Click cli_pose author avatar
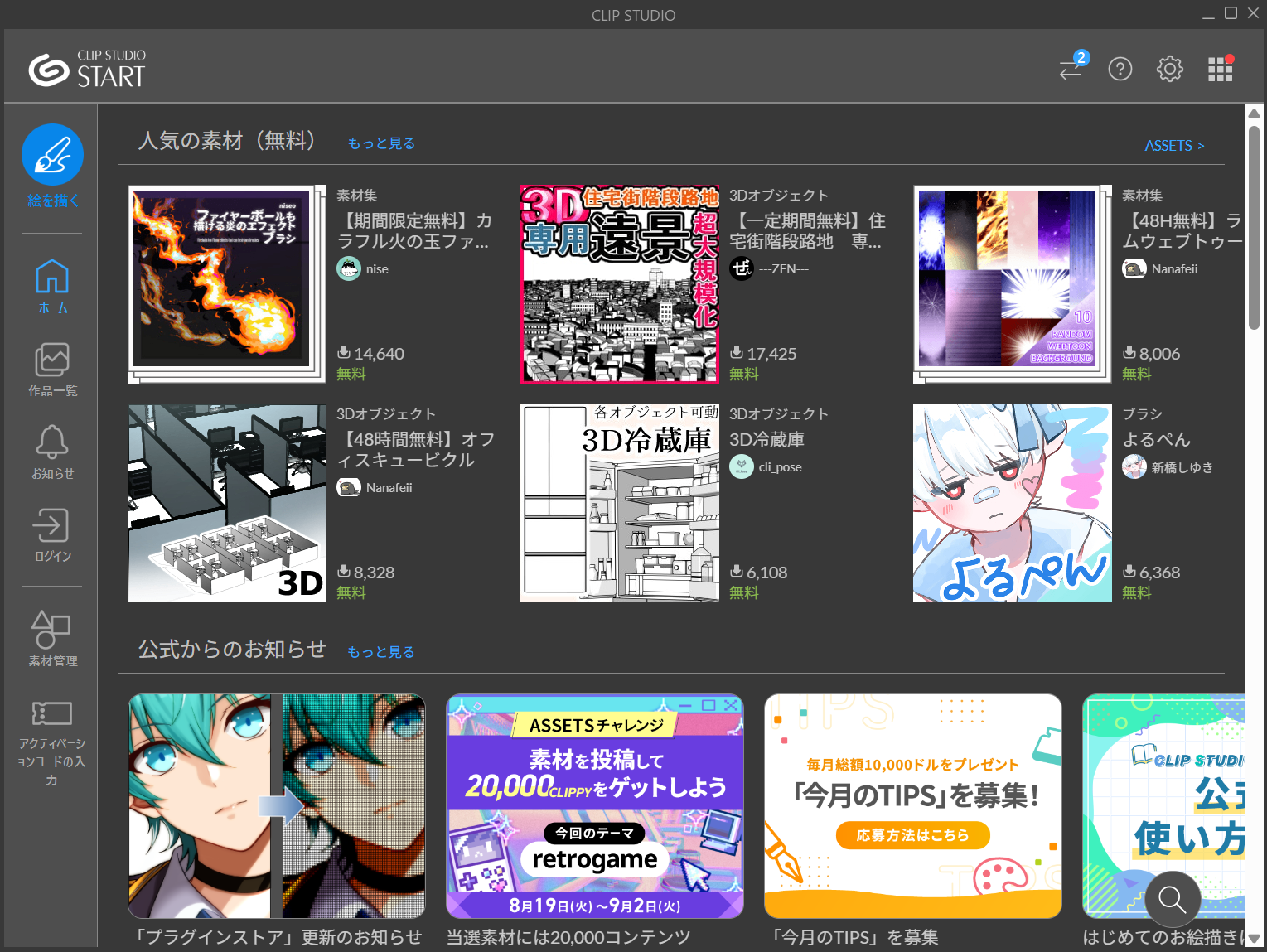 [x=742, y=466]
